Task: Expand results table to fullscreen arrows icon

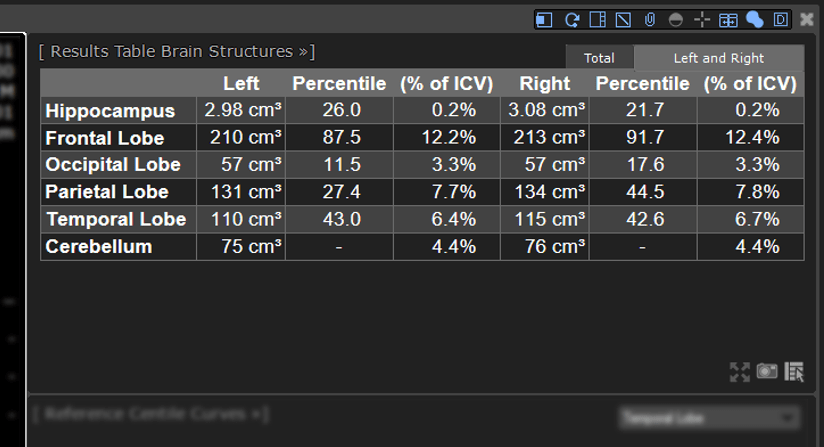Action: click(x=740, y=372)
